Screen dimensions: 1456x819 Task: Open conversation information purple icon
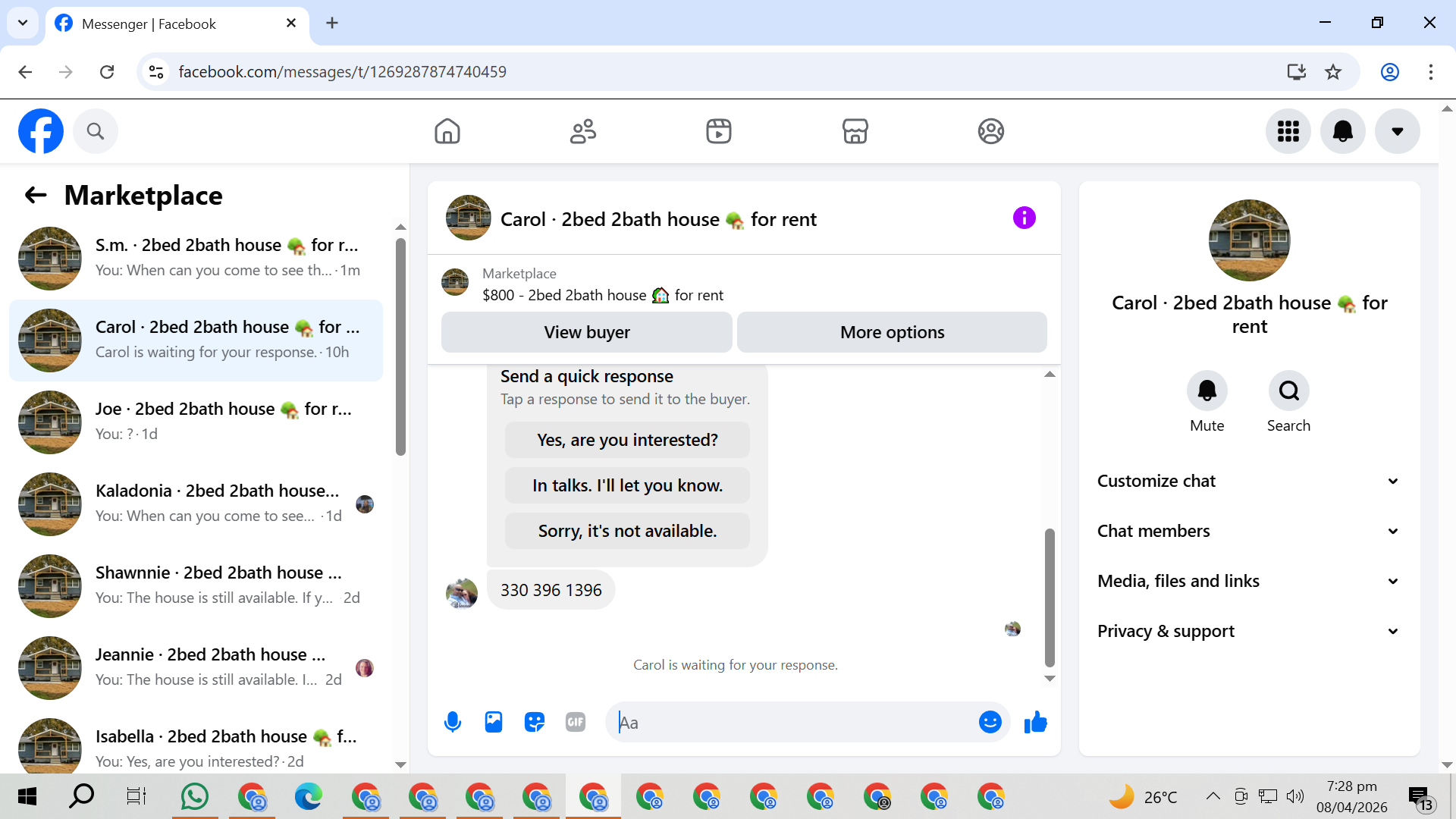tap(1024, 218)
